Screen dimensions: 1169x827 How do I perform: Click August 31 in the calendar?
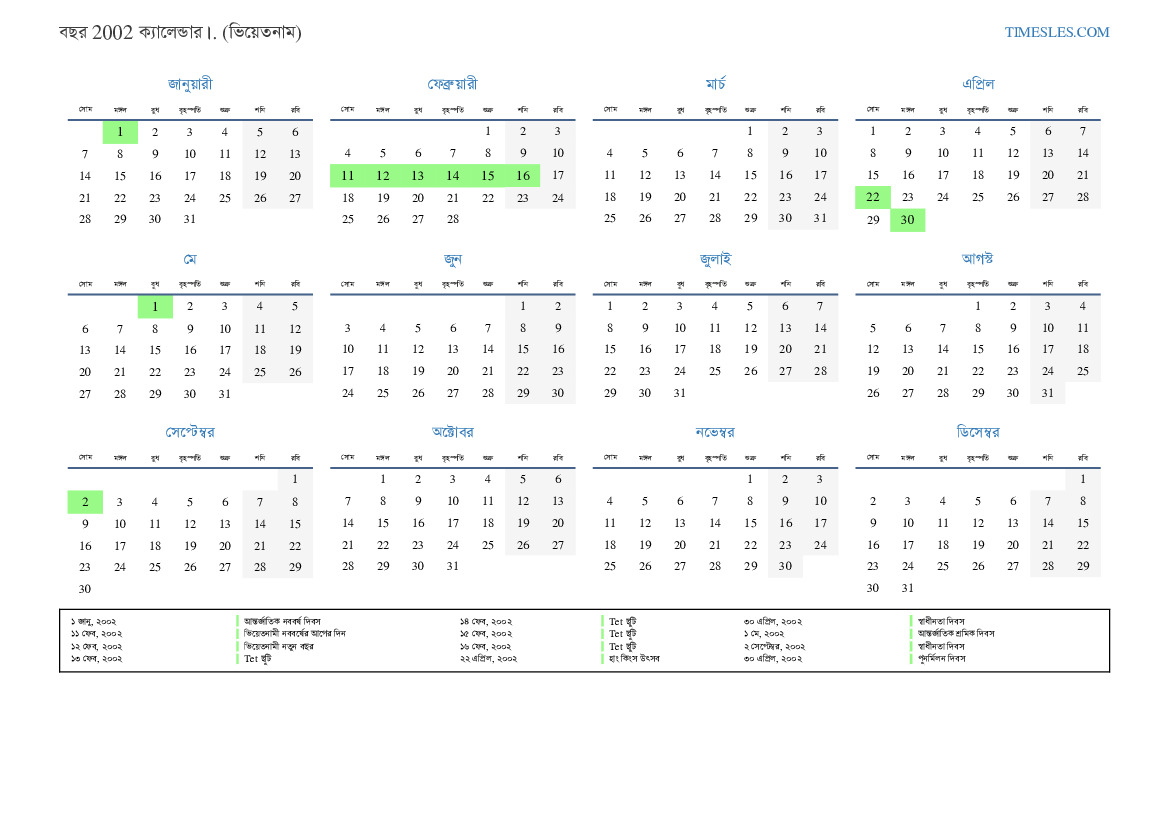pyautogui.click(x=1047, y=393)
